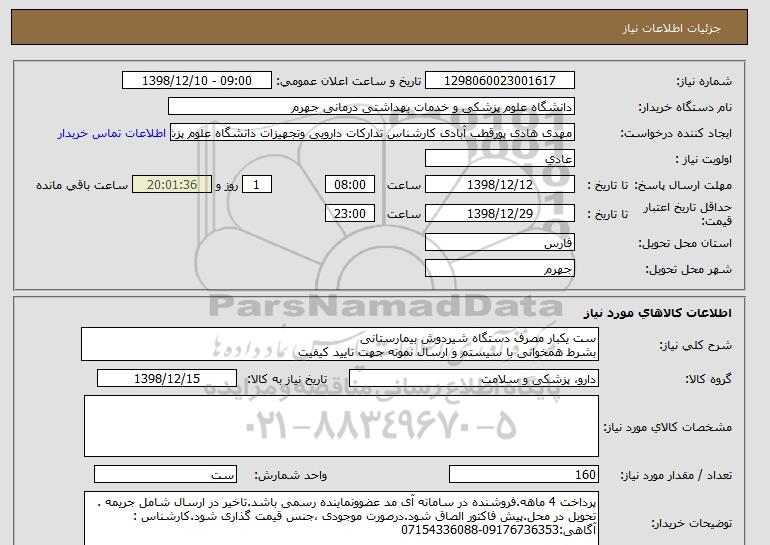This screenshot has width=770, height=545.
Task: Click the request creator field مهدی هادی پورقطب آبادی
Action: pos(372,133)
